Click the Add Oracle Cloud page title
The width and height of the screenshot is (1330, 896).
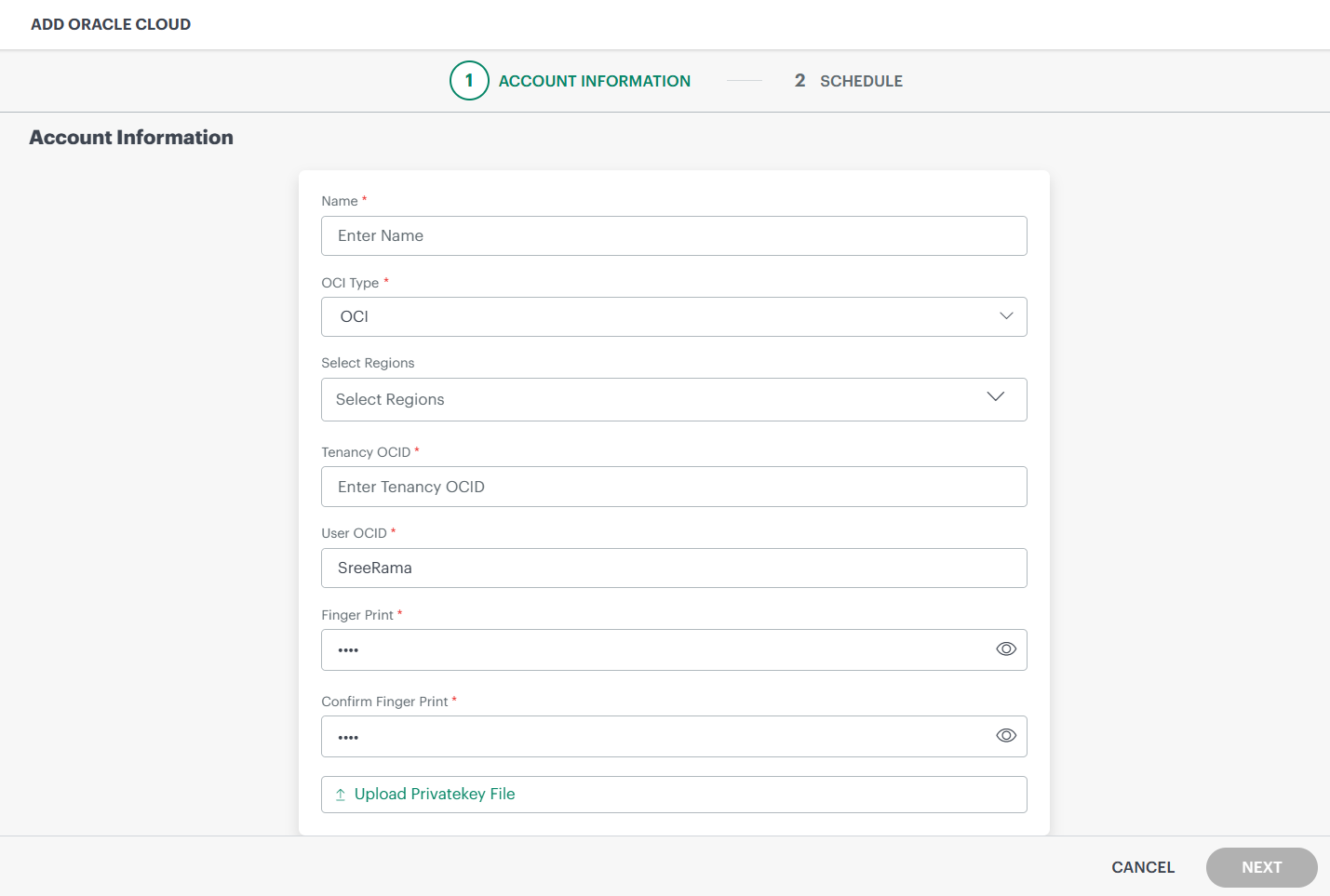[x=111, y=24]
